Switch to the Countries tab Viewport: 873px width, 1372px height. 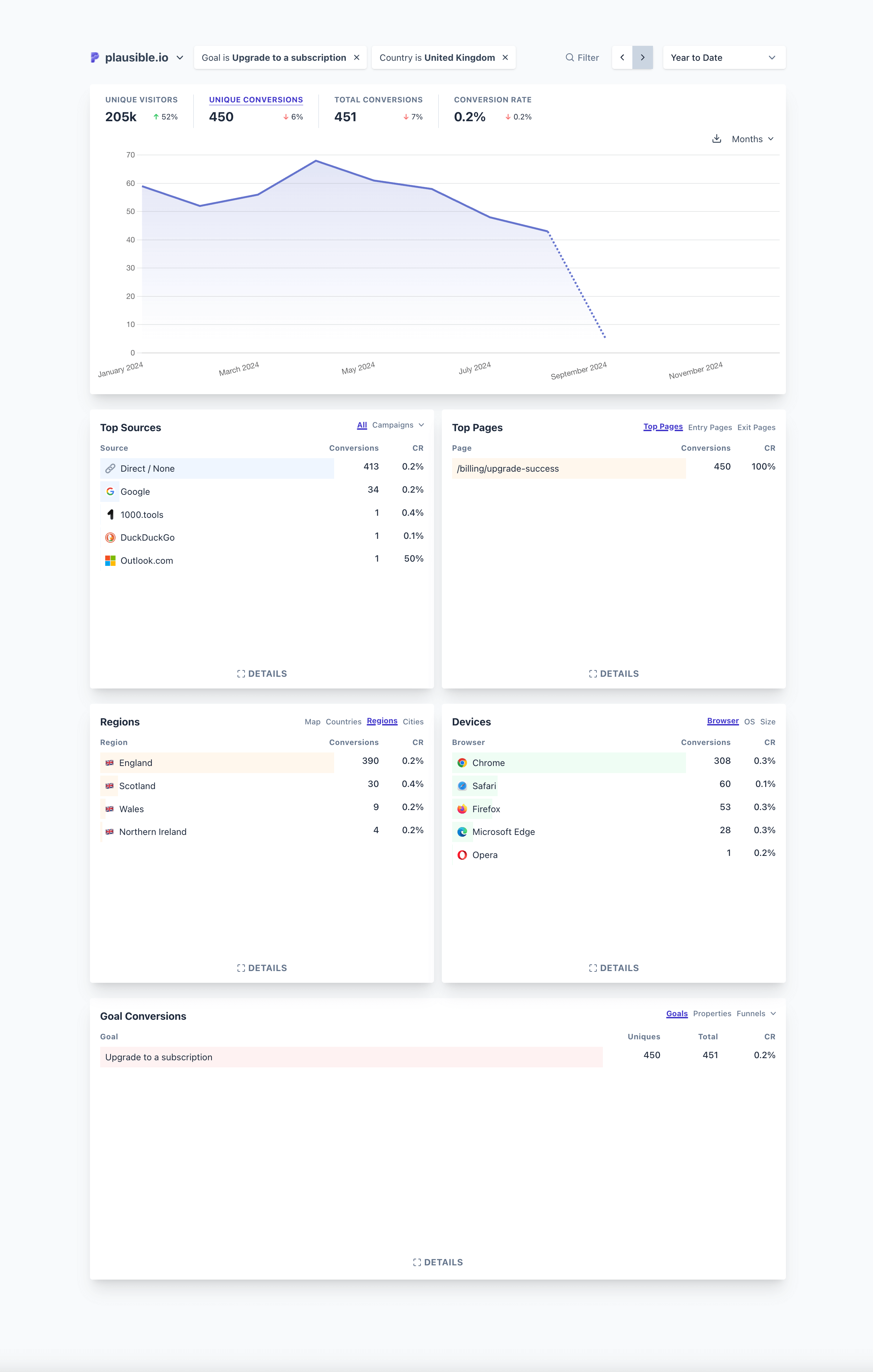pyautogui.click(x=344, y=721)
